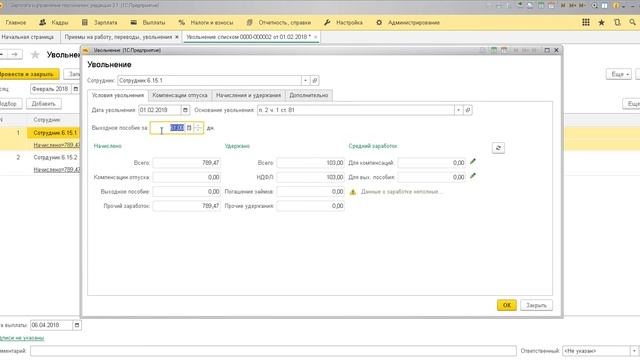Image resolution: width=640 pixels, height=360 pixels.
Task: Switch to Приемы на работу, переводы tab
Action: tap(118, 37)
